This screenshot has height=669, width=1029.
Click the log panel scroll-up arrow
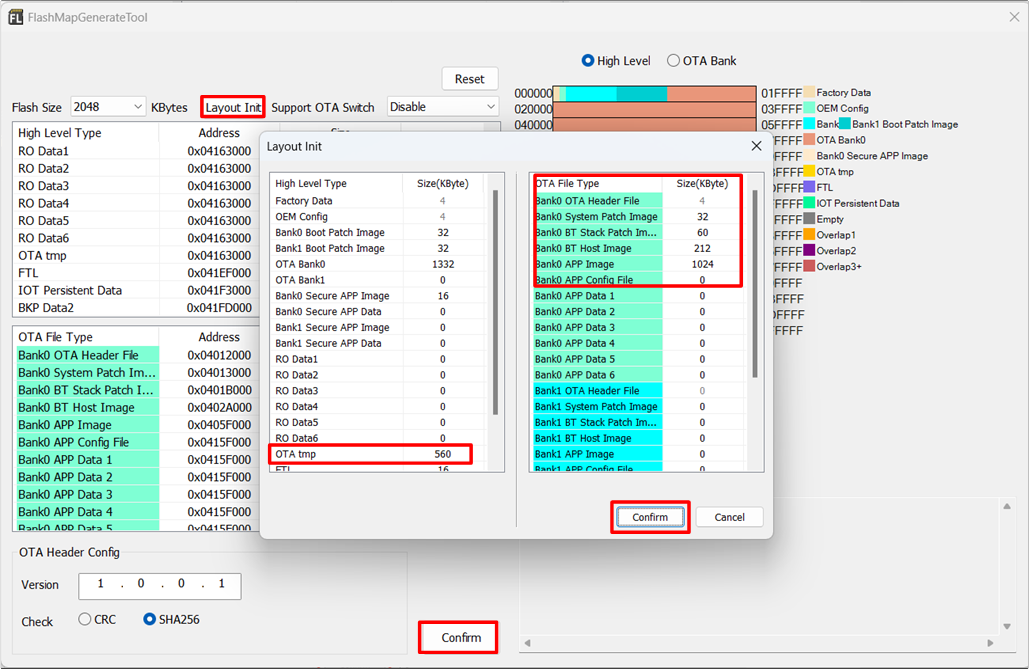pyautogui.click(x=1007, y=506)
